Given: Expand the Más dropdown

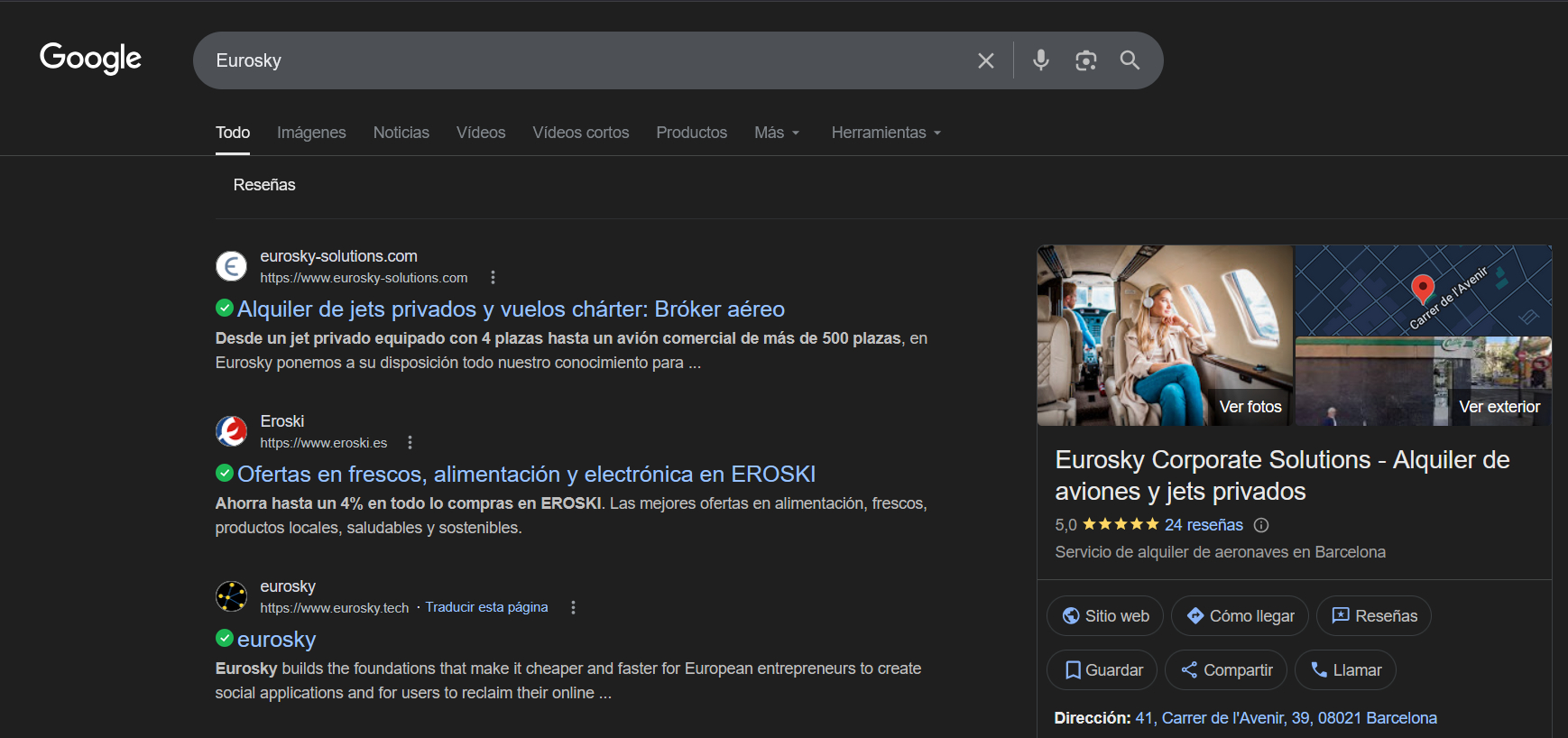Looking at the screenshot, I should pos(777,133).
